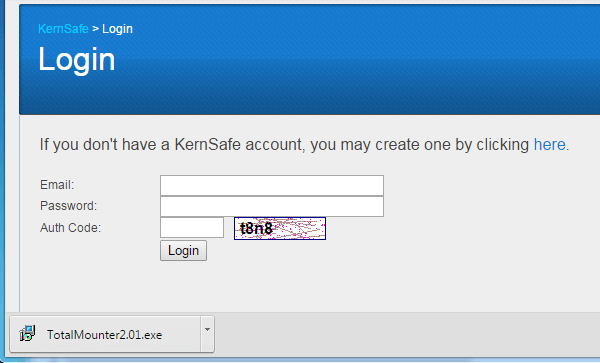Image resolution: width=600 pixels, height=363 pixels.
Task: Focus the Email input field
Action: pos(272,186)
